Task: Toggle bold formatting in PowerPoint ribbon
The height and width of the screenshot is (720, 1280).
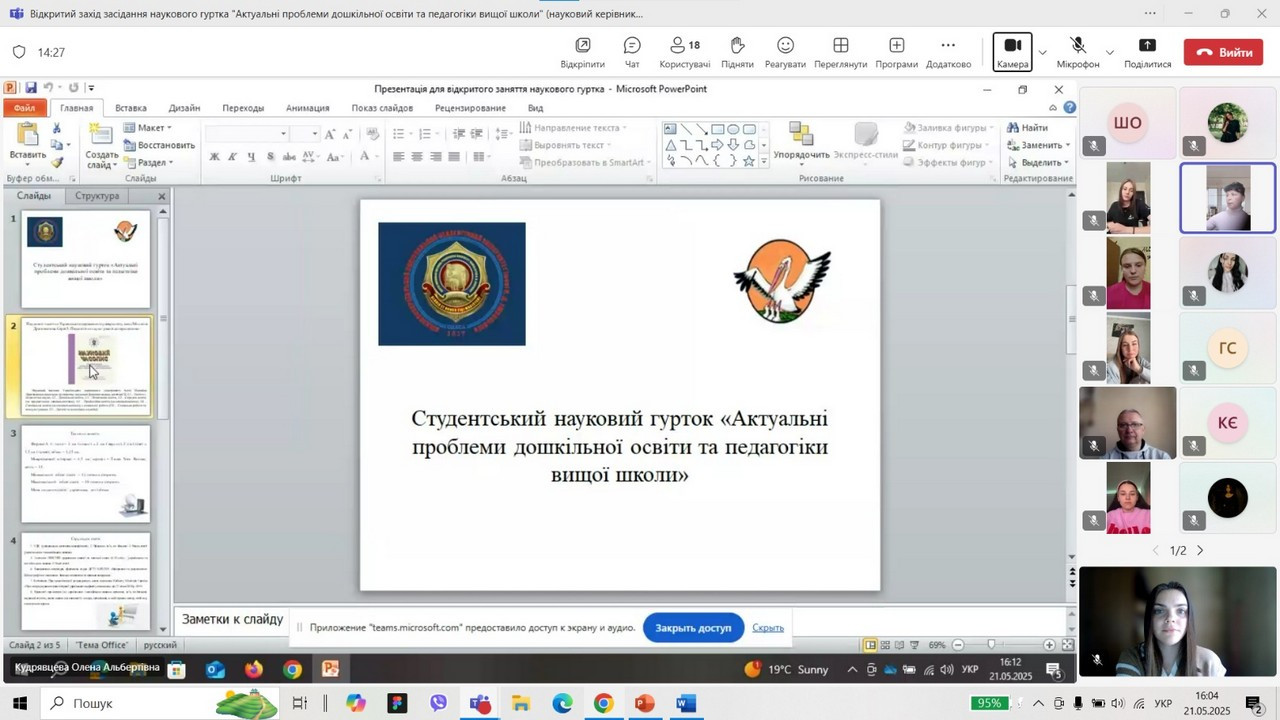Action: (x=214, y=157)
